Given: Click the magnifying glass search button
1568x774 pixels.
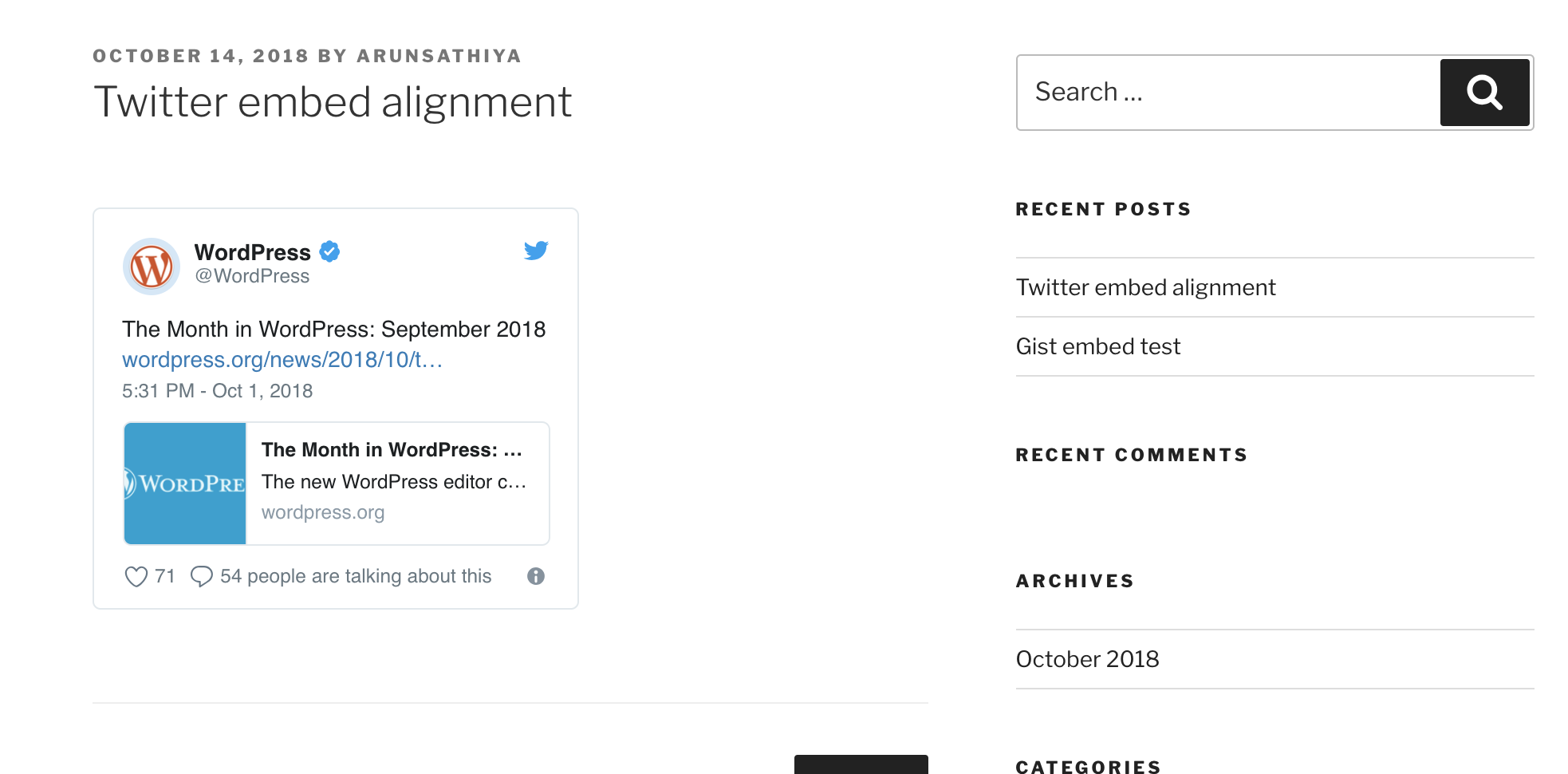Looking at the screenshot, I should pyautogui.click(x=1483, y=92).
